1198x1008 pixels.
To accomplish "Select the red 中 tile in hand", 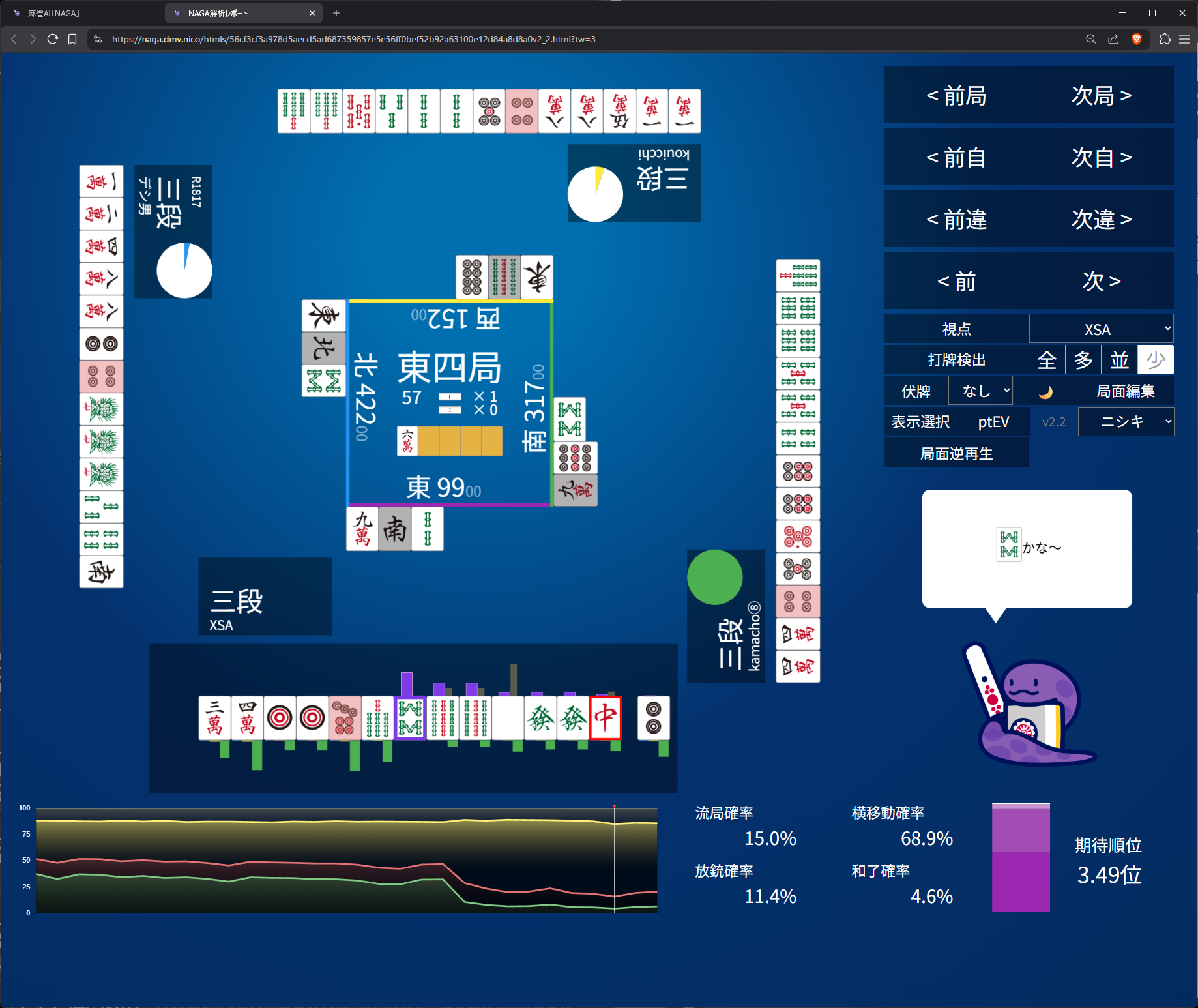I will tap(606, 718).
